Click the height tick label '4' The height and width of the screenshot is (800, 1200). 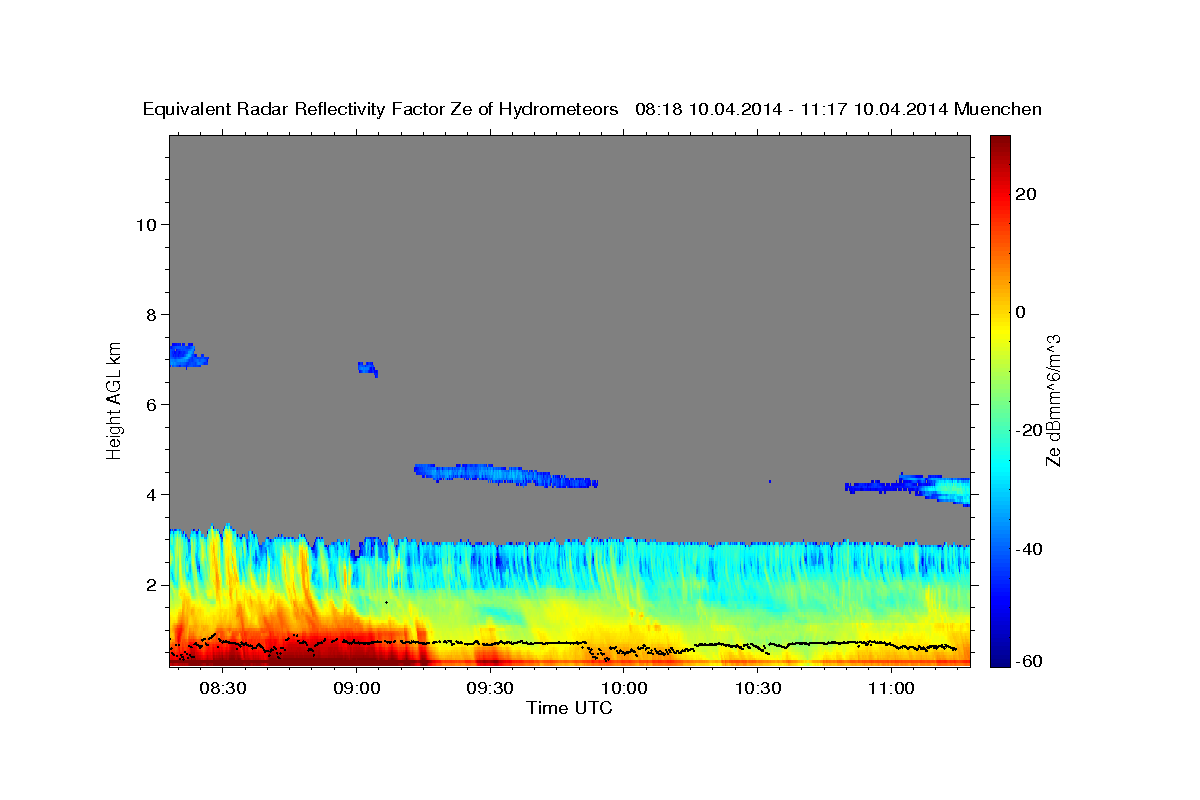152,494
